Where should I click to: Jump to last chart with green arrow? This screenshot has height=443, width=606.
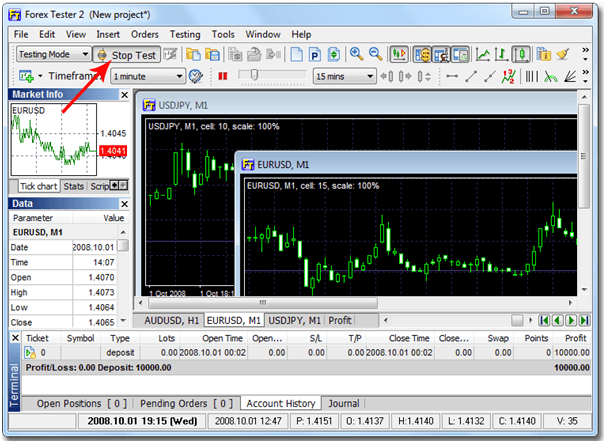584,320
